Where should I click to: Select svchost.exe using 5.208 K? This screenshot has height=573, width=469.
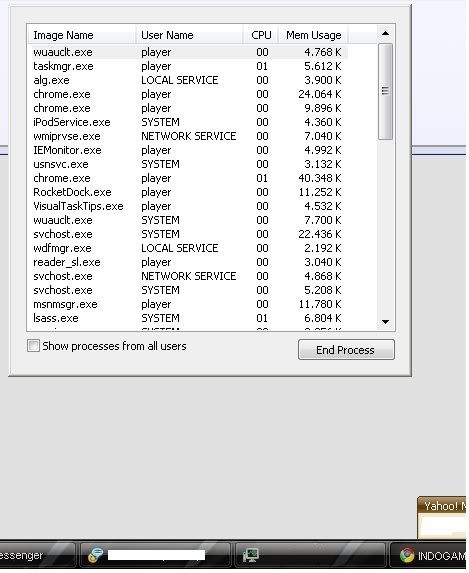(x=188, y=290)
